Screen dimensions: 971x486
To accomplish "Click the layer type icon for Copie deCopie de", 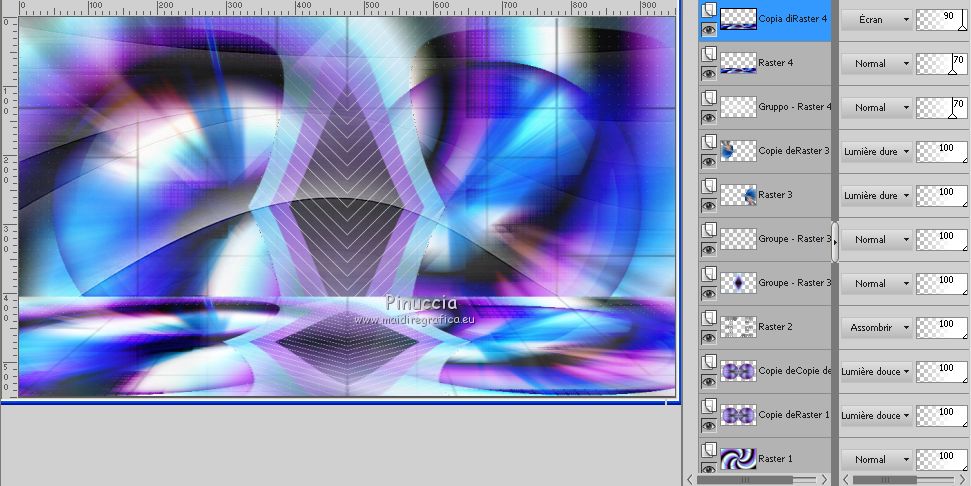I will pyautogui.click(x=709, y=362).
